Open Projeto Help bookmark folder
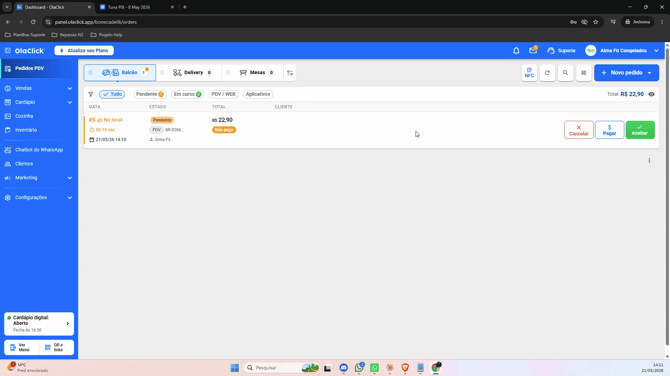 (106, 35)
